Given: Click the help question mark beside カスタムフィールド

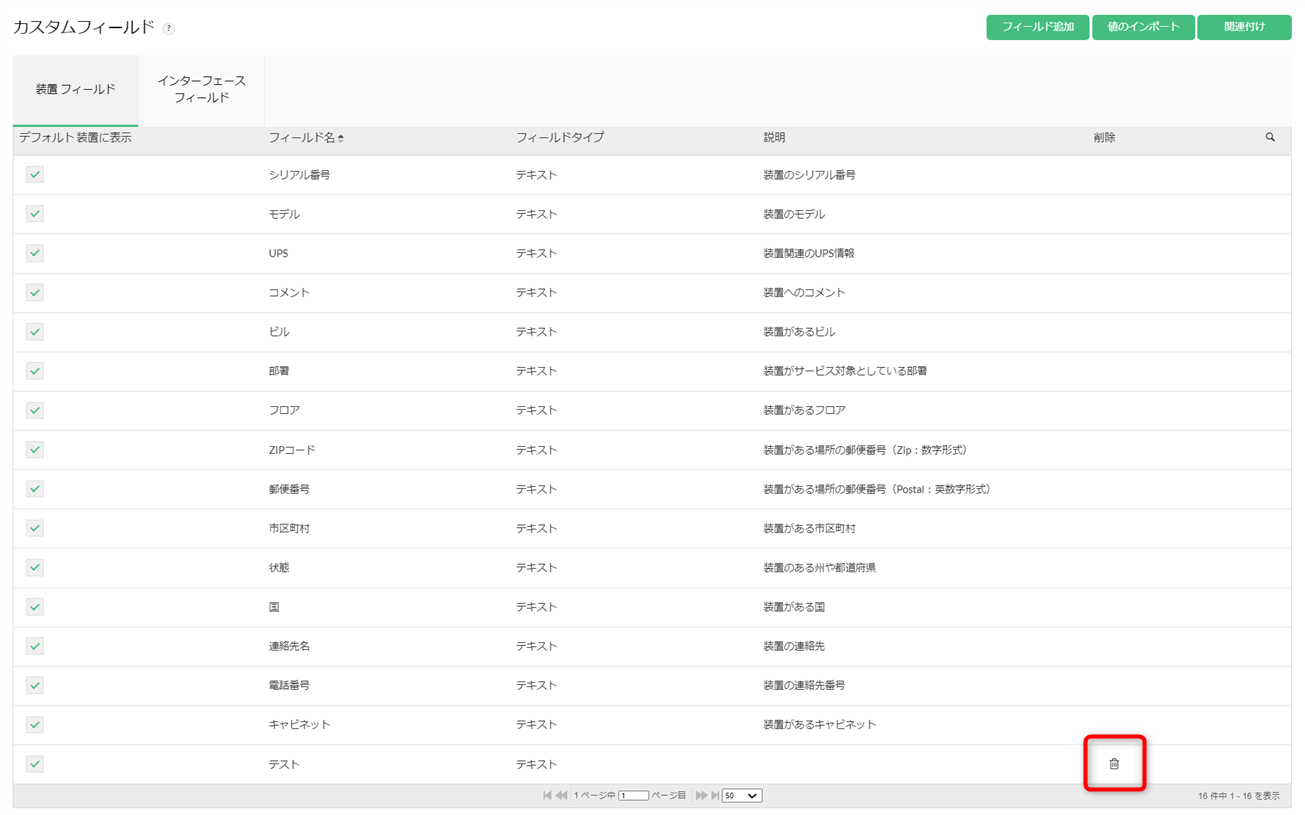Looking at the screenshot, I should (x=169, y=29).
